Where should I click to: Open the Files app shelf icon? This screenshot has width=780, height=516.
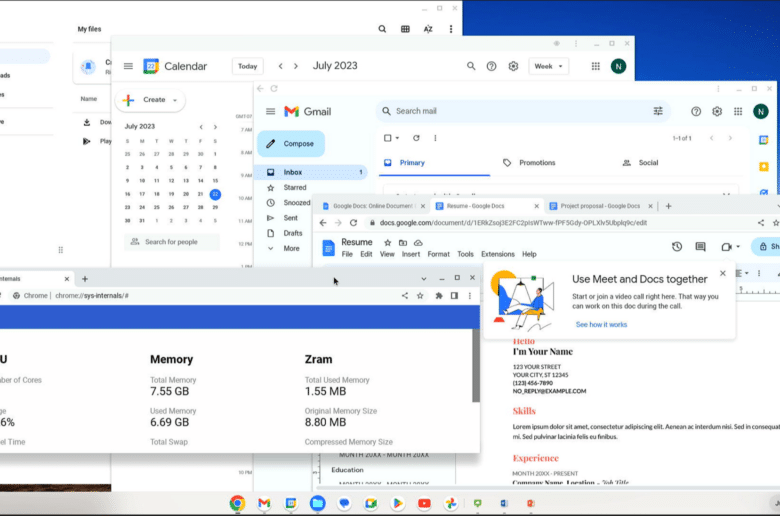pyautogui.click(x=317, y=504)
